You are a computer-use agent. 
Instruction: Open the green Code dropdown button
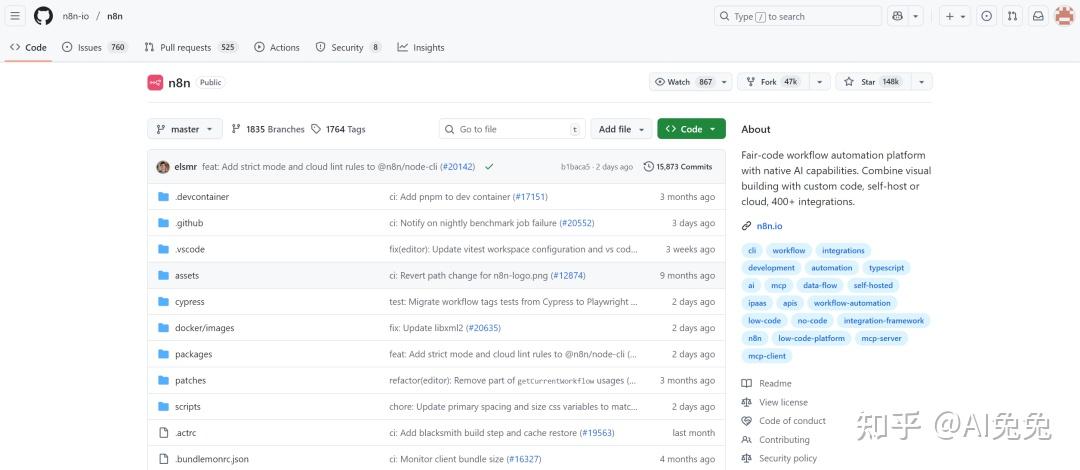691,129
